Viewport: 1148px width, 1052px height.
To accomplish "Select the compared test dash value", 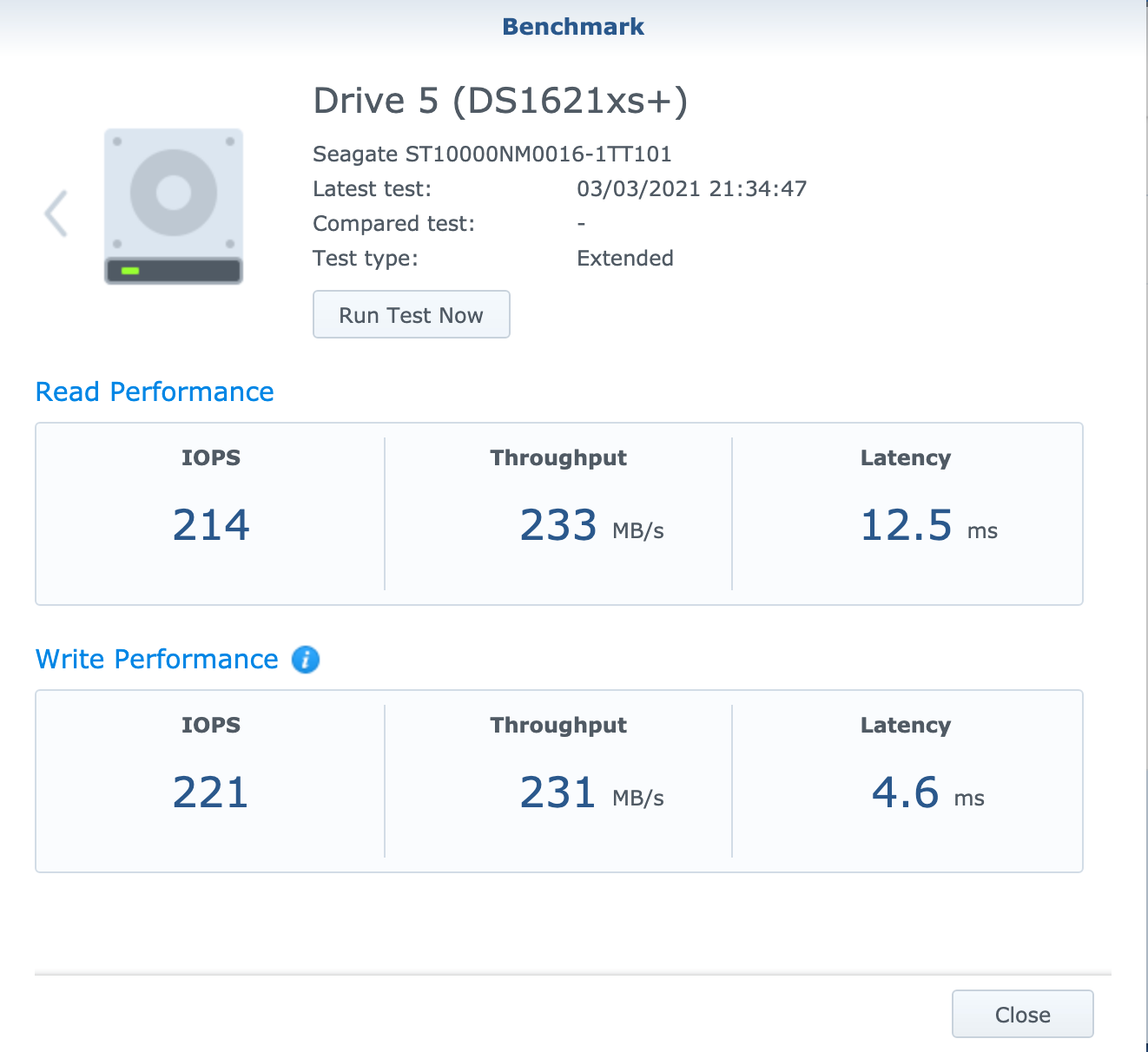I will coord(581,224).
